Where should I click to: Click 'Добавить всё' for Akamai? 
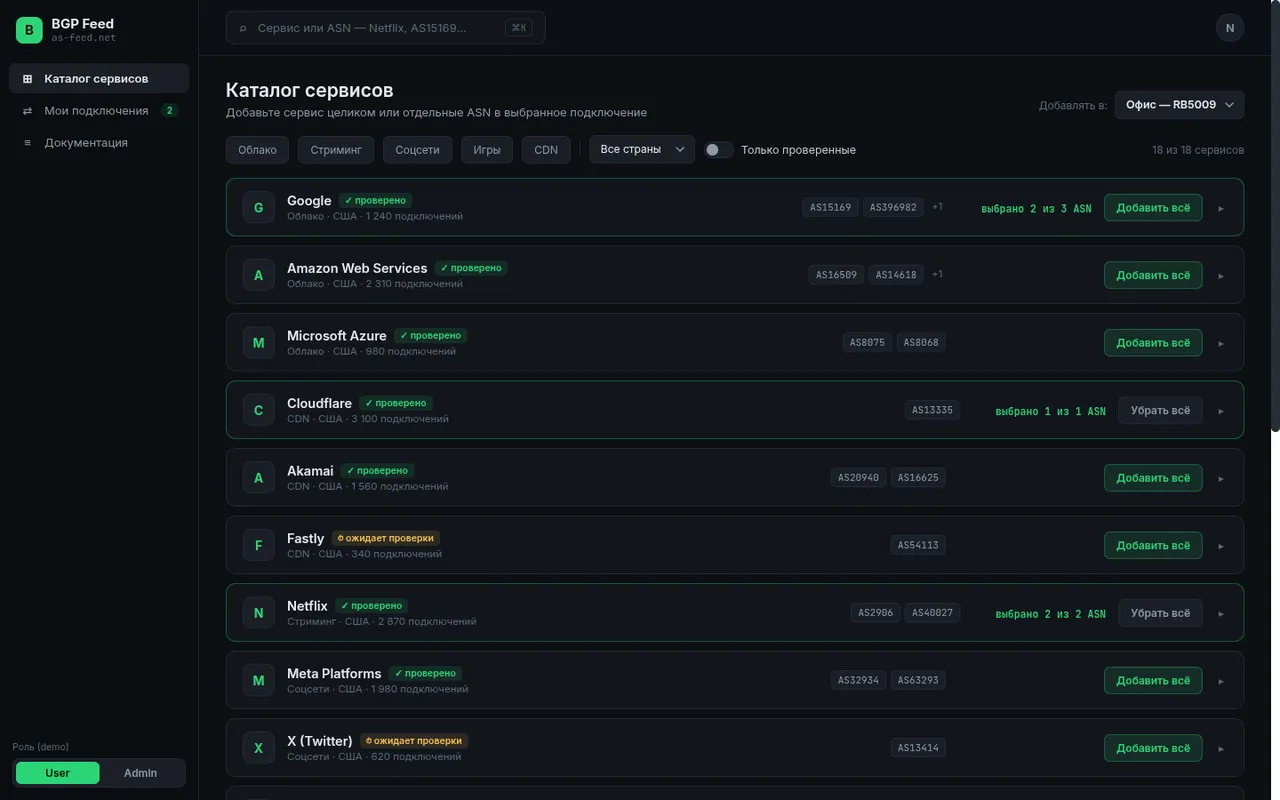pos(1153,478)
